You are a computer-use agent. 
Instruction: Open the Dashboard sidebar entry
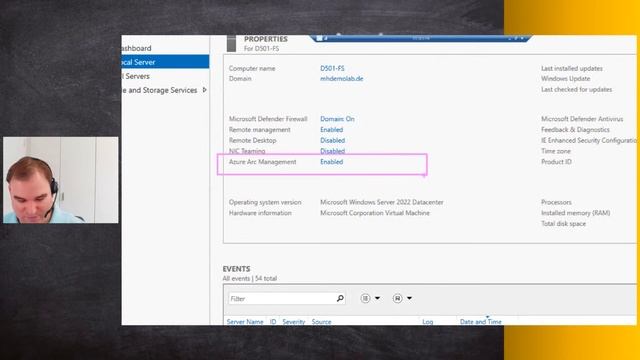[x=136, y=48]
